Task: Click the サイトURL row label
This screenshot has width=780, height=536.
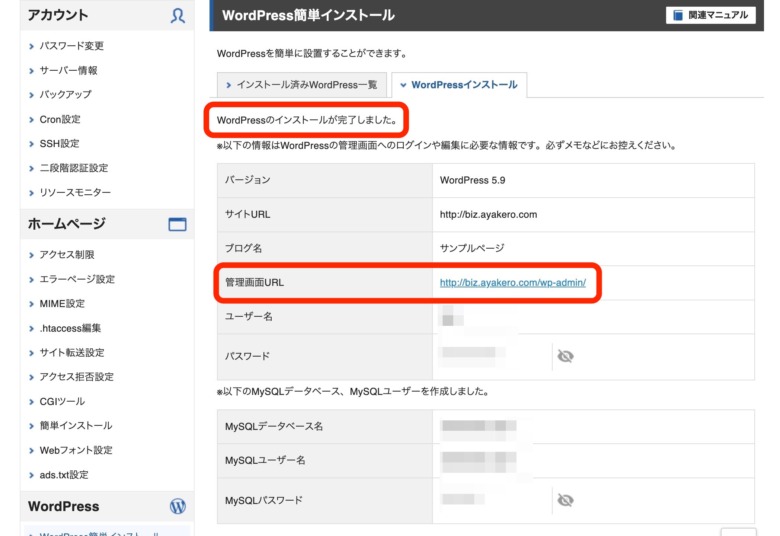Action: point(247,214)
